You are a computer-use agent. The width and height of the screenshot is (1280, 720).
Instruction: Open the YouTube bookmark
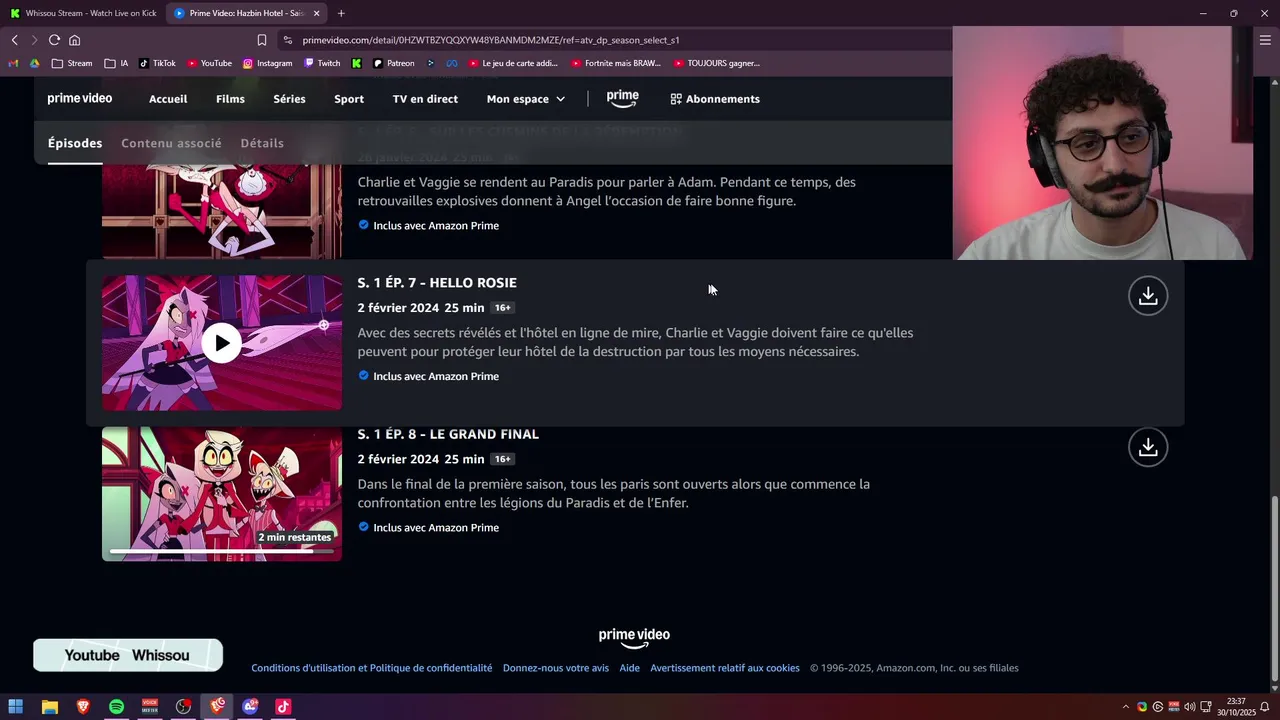click(x=209, y=63)
